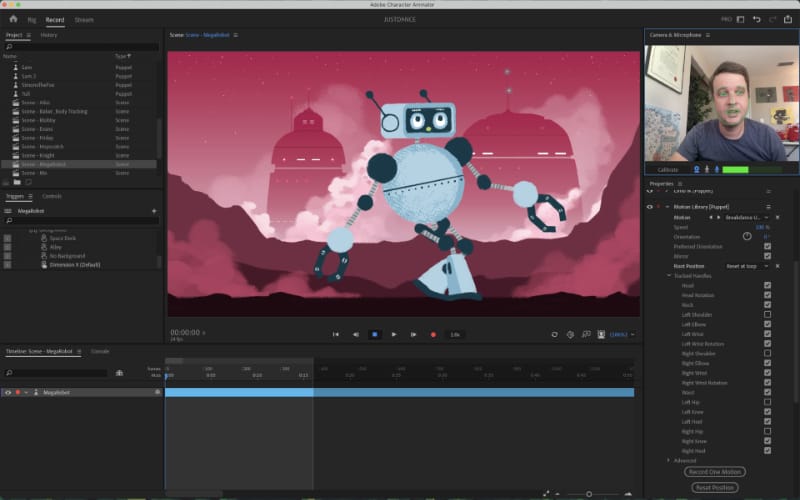Toggle Motion Library behavior visibility eye
The width and height of the screenshot is (800, 500).
pyautogui.click(x=649, y=207)
